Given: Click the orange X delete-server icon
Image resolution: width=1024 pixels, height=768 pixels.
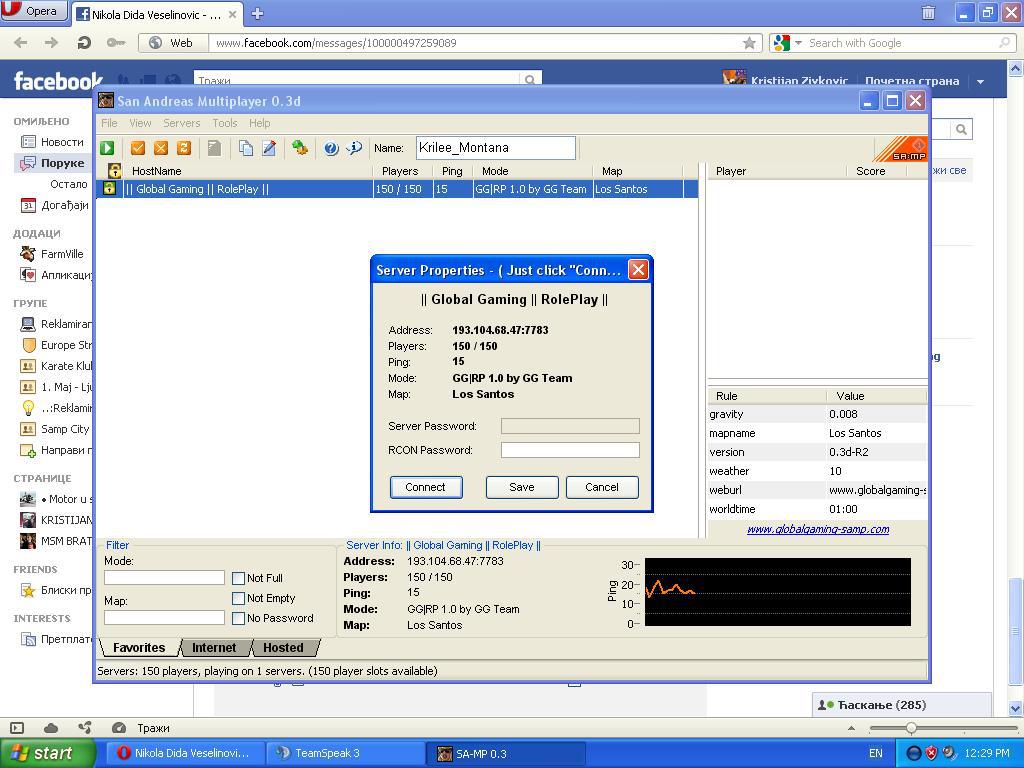Looking at the screenshot, I should pyautogui.click(x=161, y=148).
